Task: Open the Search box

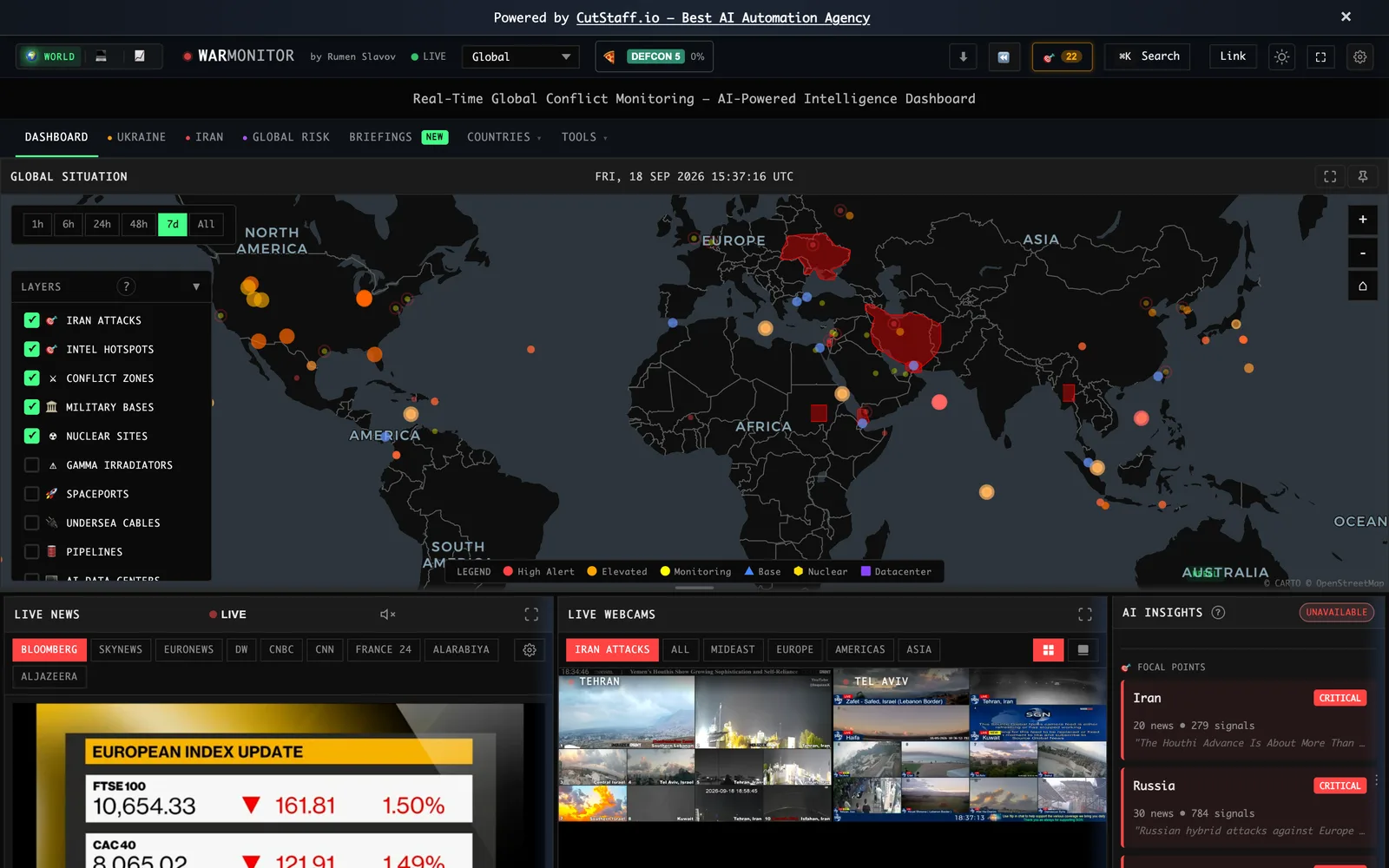Action: [1149, 56]
